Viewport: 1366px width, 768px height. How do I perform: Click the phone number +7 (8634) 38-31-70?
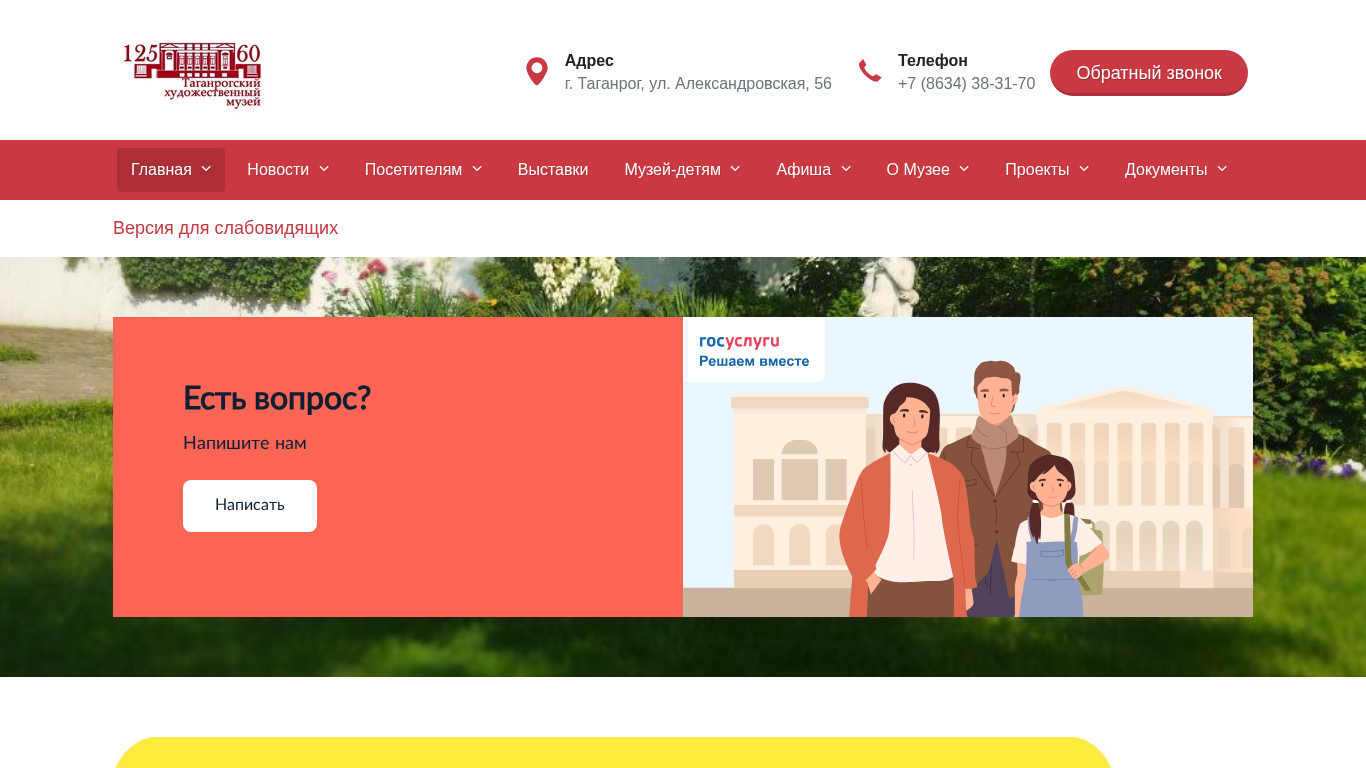966,84
